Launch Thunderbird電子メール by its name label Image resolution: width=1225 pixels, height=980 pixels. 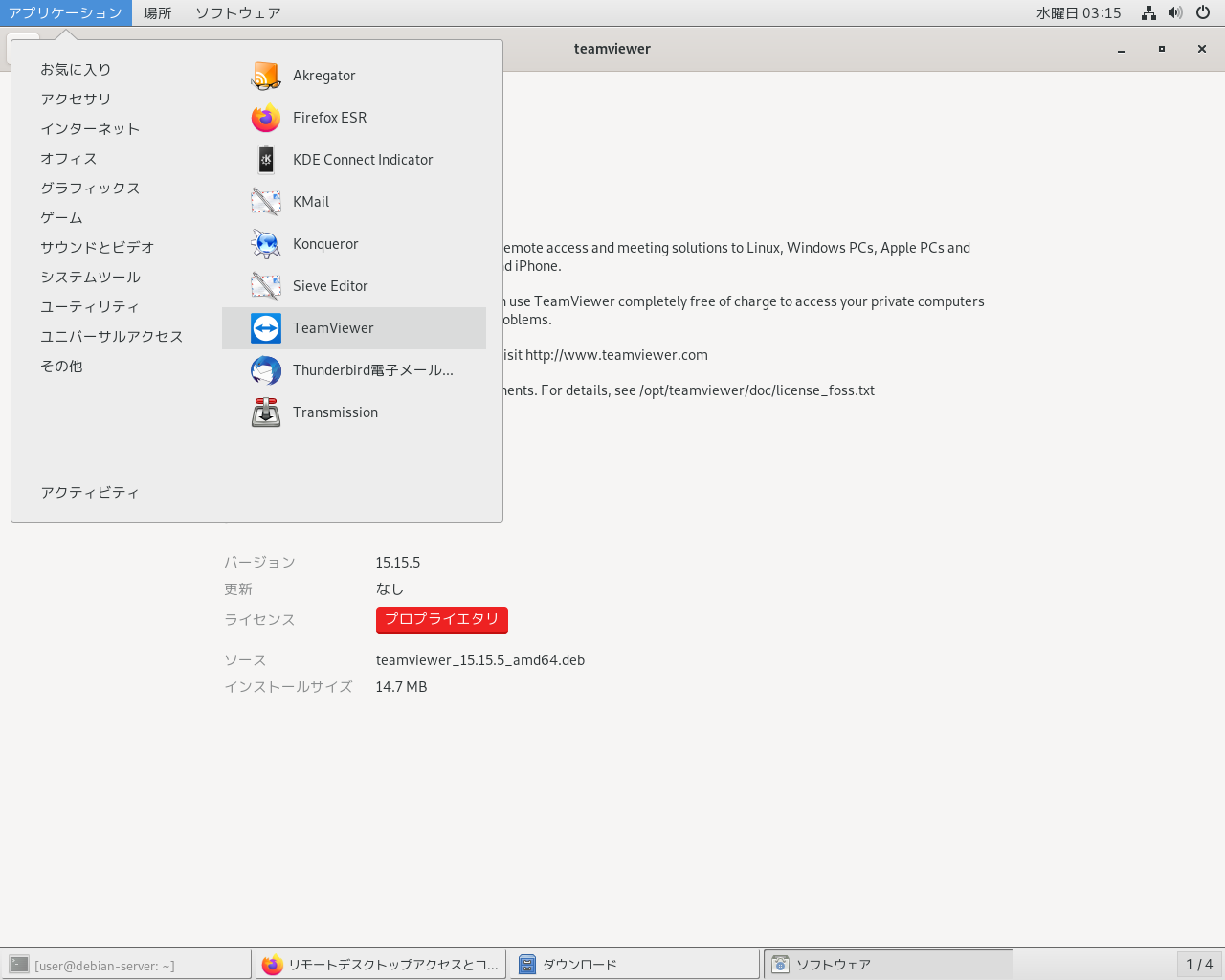click(373, 370)
